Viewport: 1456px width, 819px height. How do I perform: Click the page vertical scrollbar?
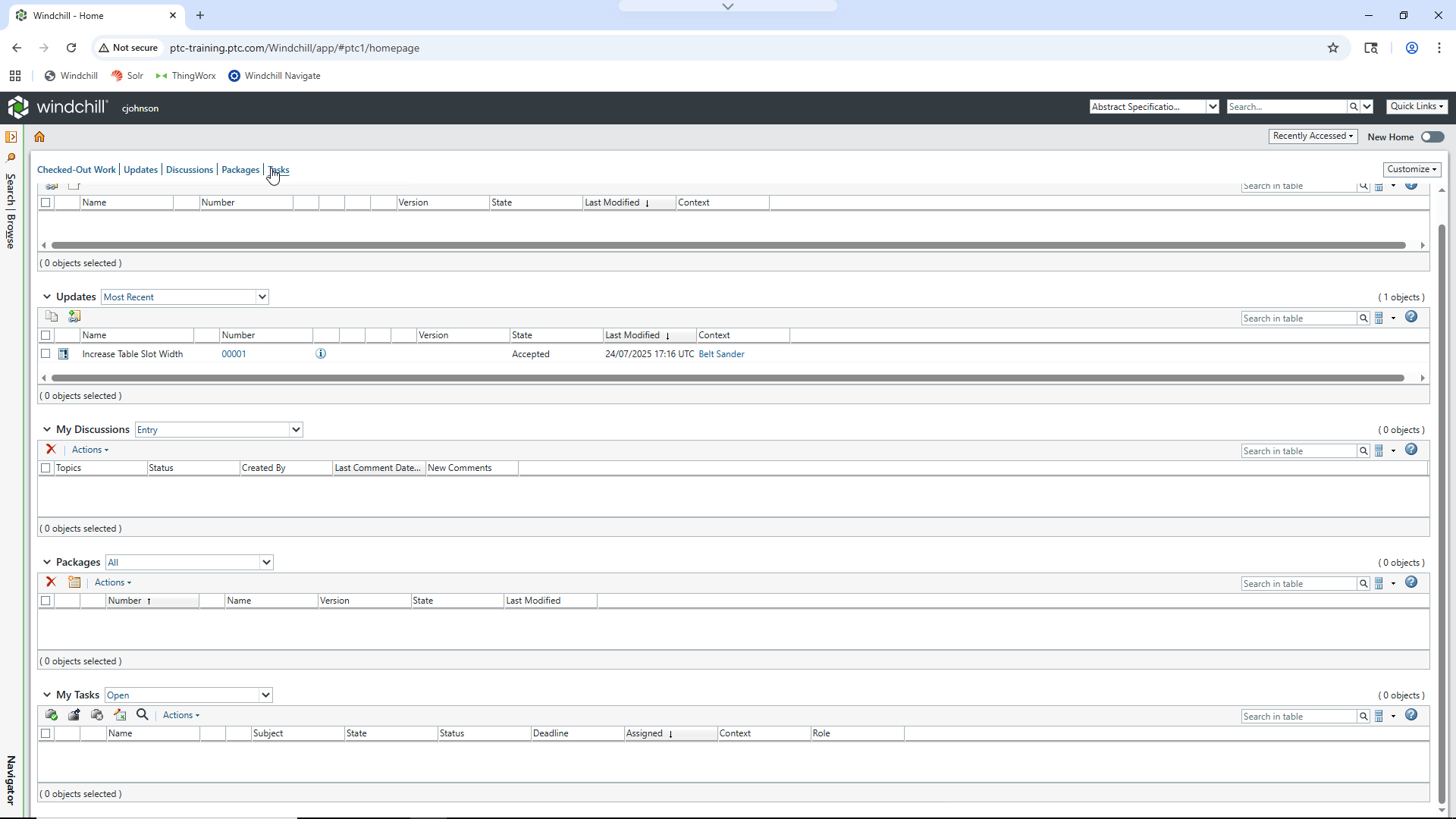(x=1442, y=513)
